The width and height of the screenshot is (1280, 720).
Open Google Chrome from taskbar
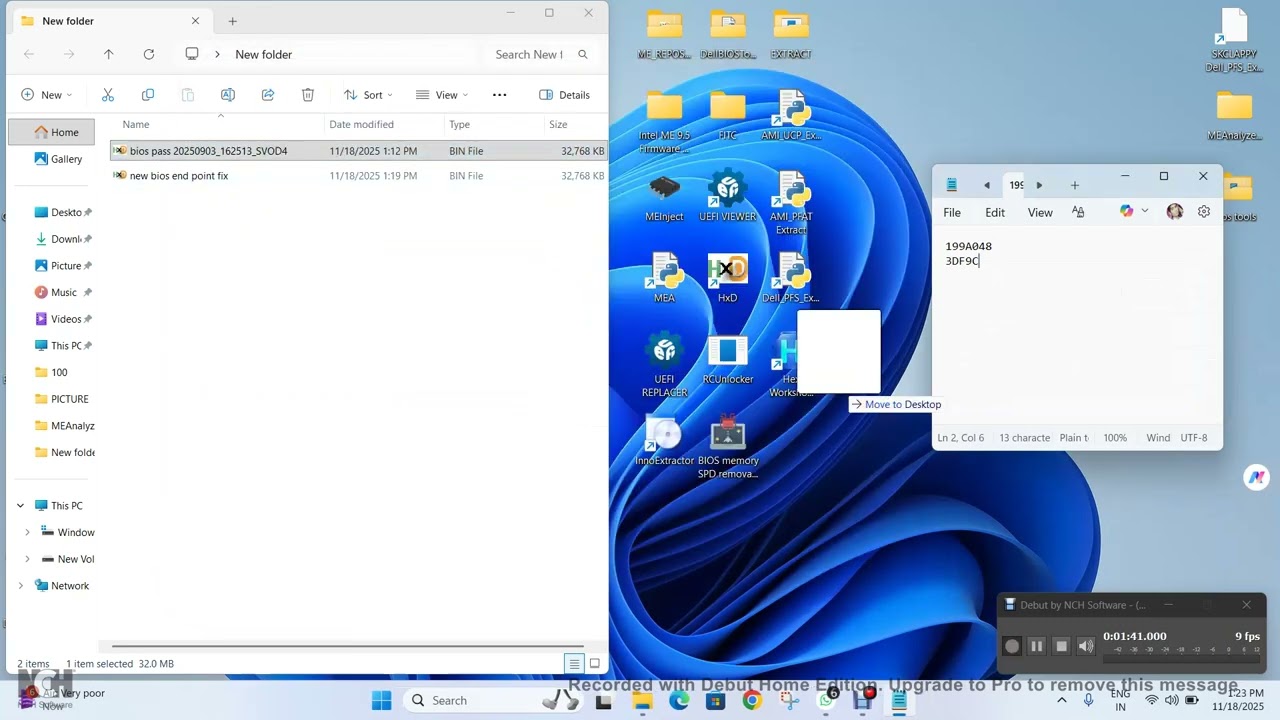[752, 701]
